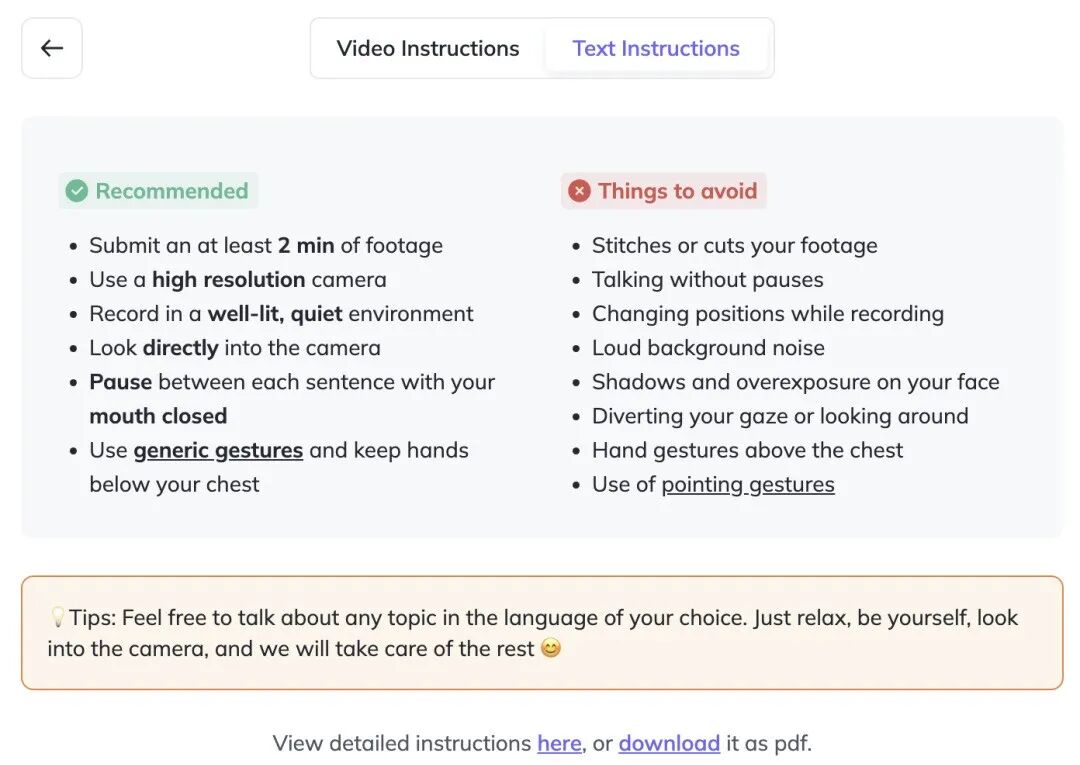
Task: Click the 'Loud background noise' bullet
Action: 708,347
